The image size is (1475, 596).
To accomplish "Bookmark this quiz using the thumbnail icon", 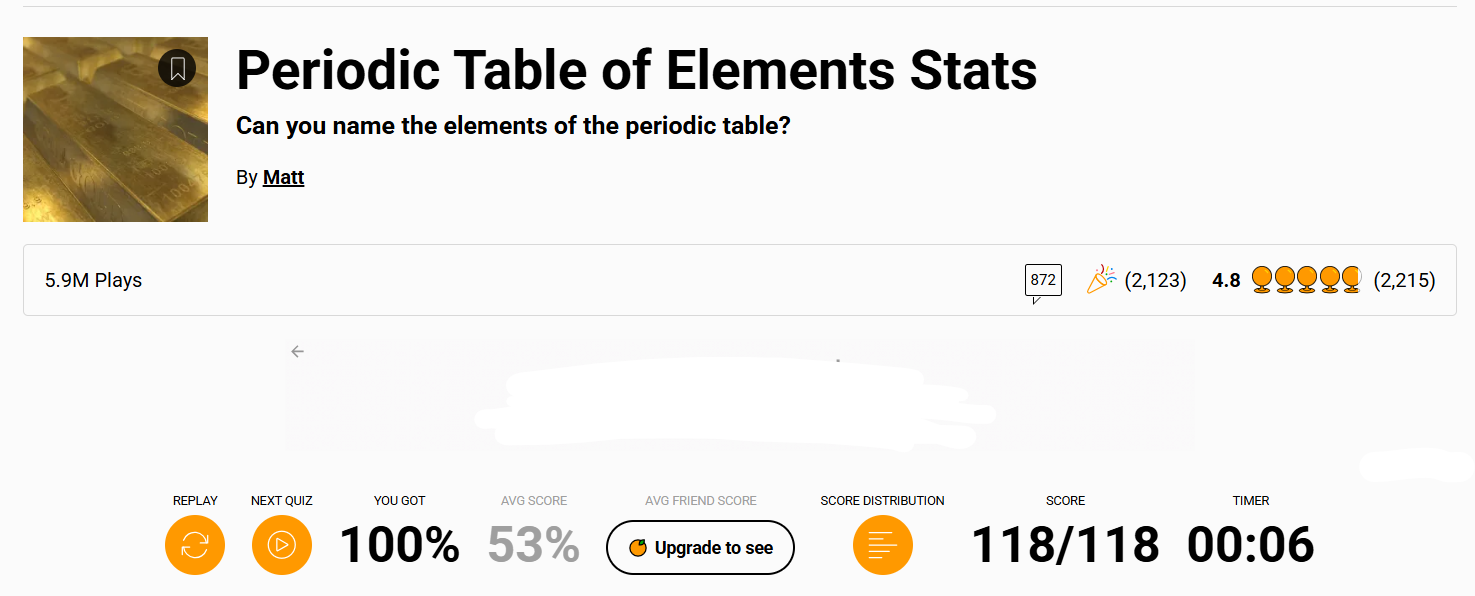I will [x=177, y=68].
